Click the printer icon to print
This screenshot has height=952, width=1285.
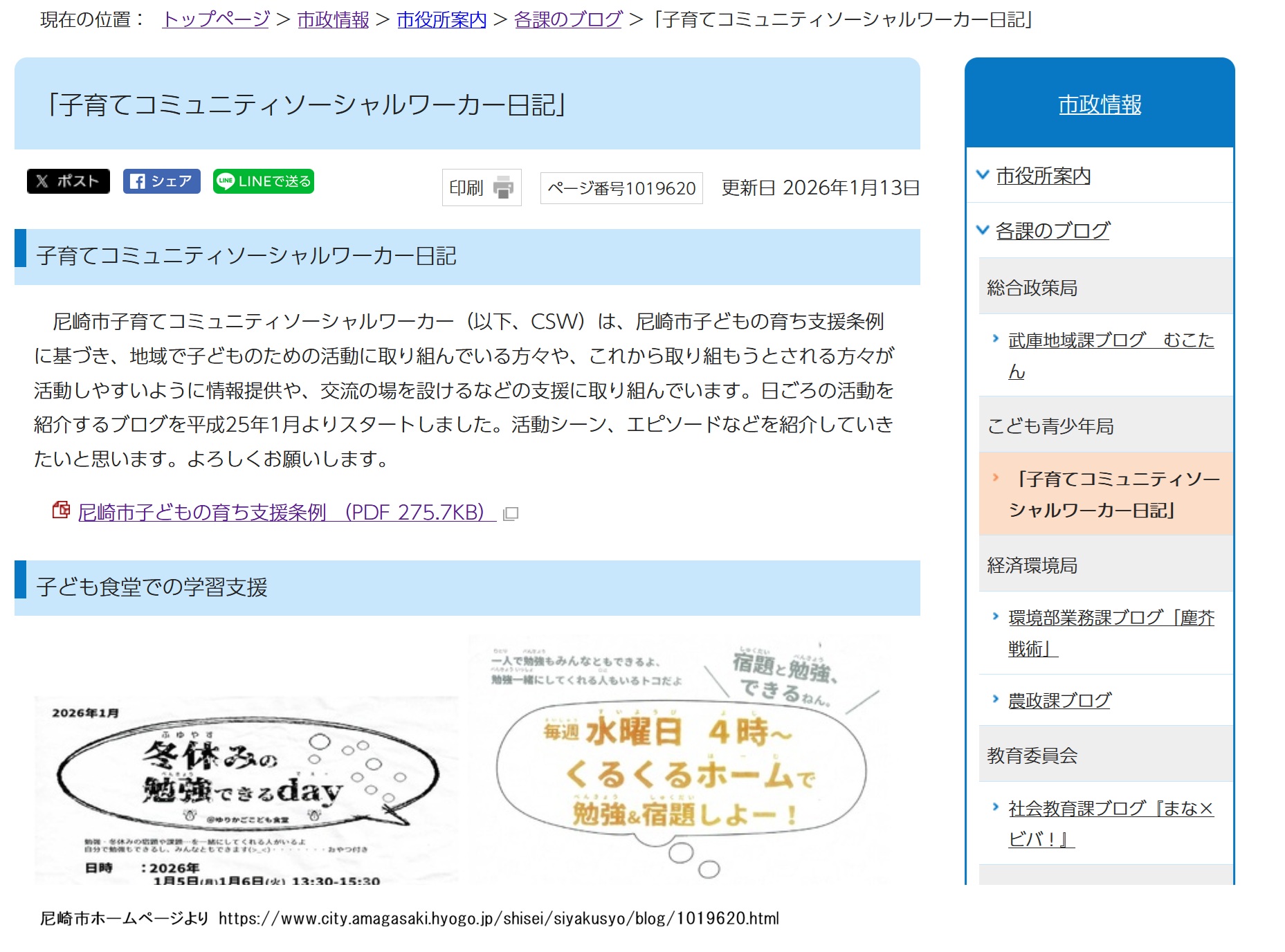tap(503, 187)
